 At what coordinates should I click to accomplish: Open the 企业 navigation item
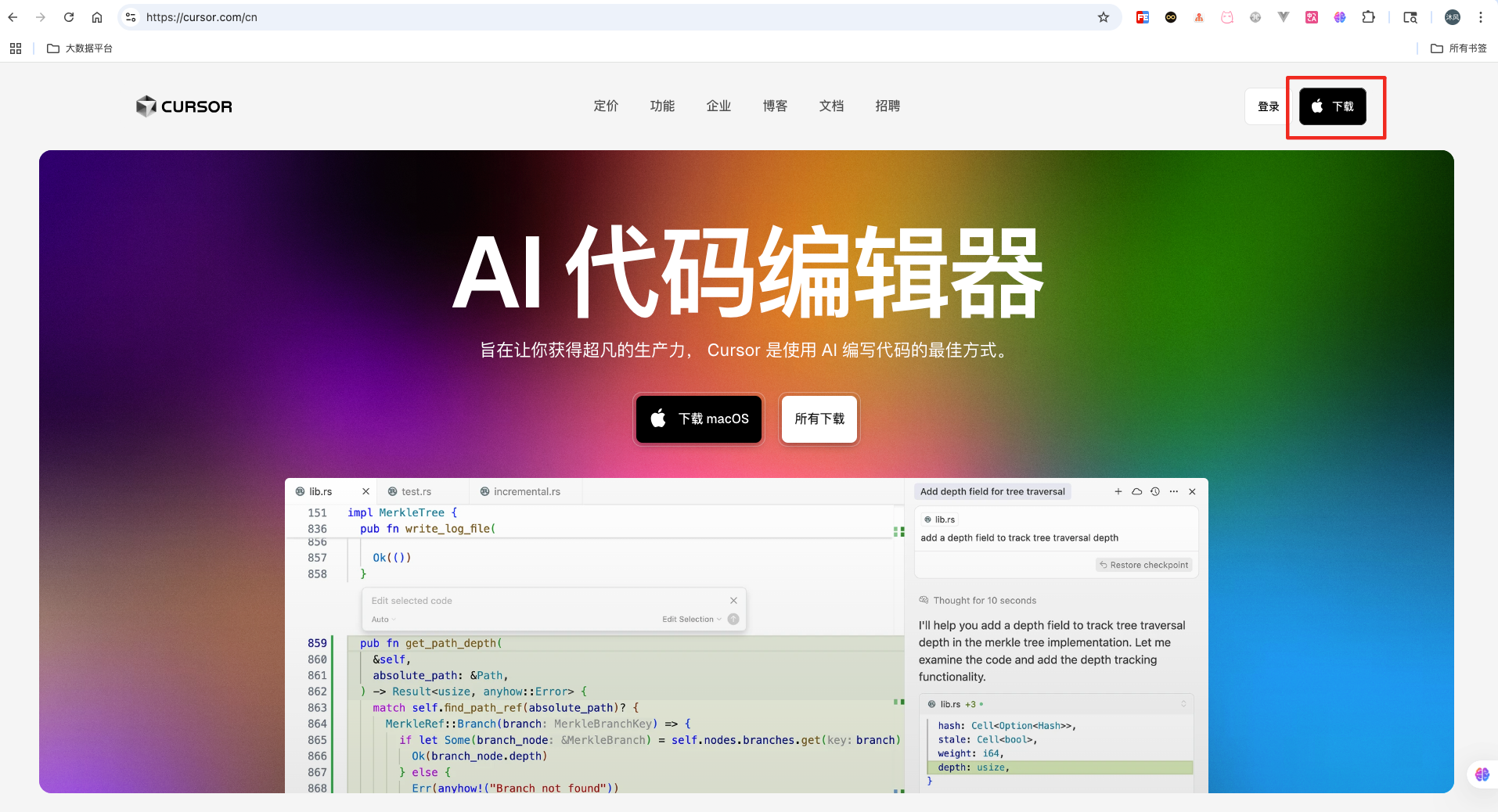pos(718,106)
